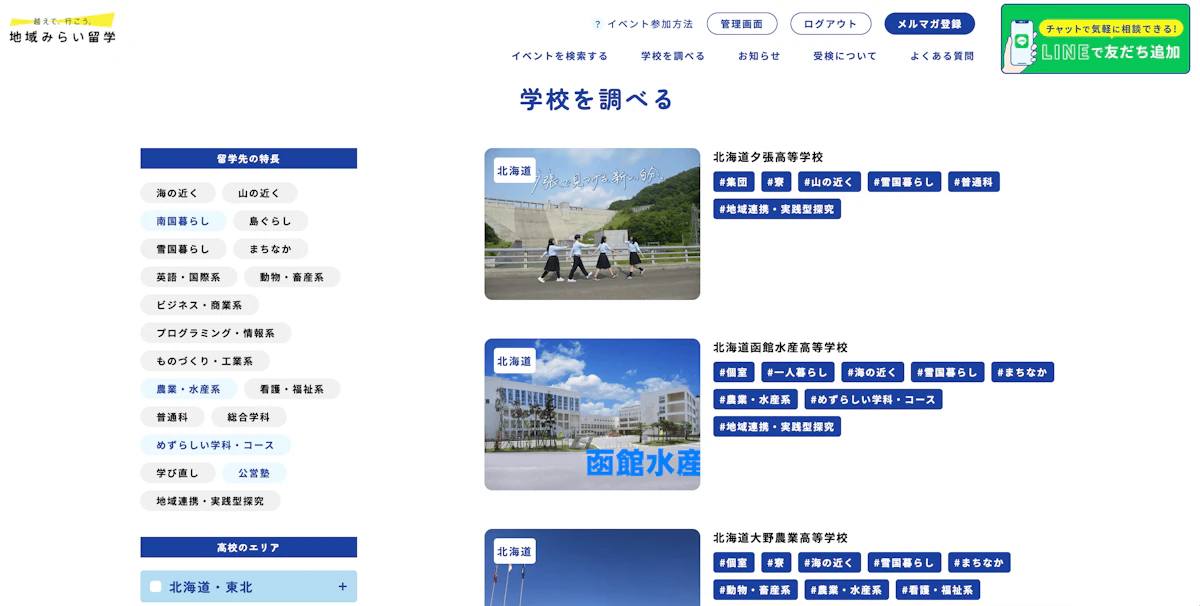Click the question mark icon by イベント参加方法
The width and height of the screenshot is (1200, 606).
597,24
